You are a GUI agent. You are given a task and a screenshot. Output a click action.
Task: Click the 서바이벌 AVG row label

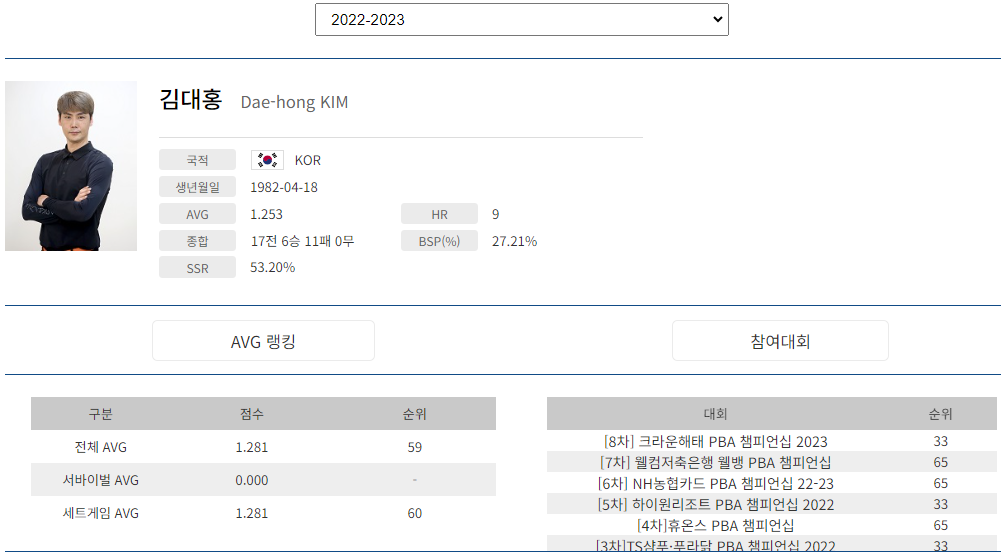[100, 480]
